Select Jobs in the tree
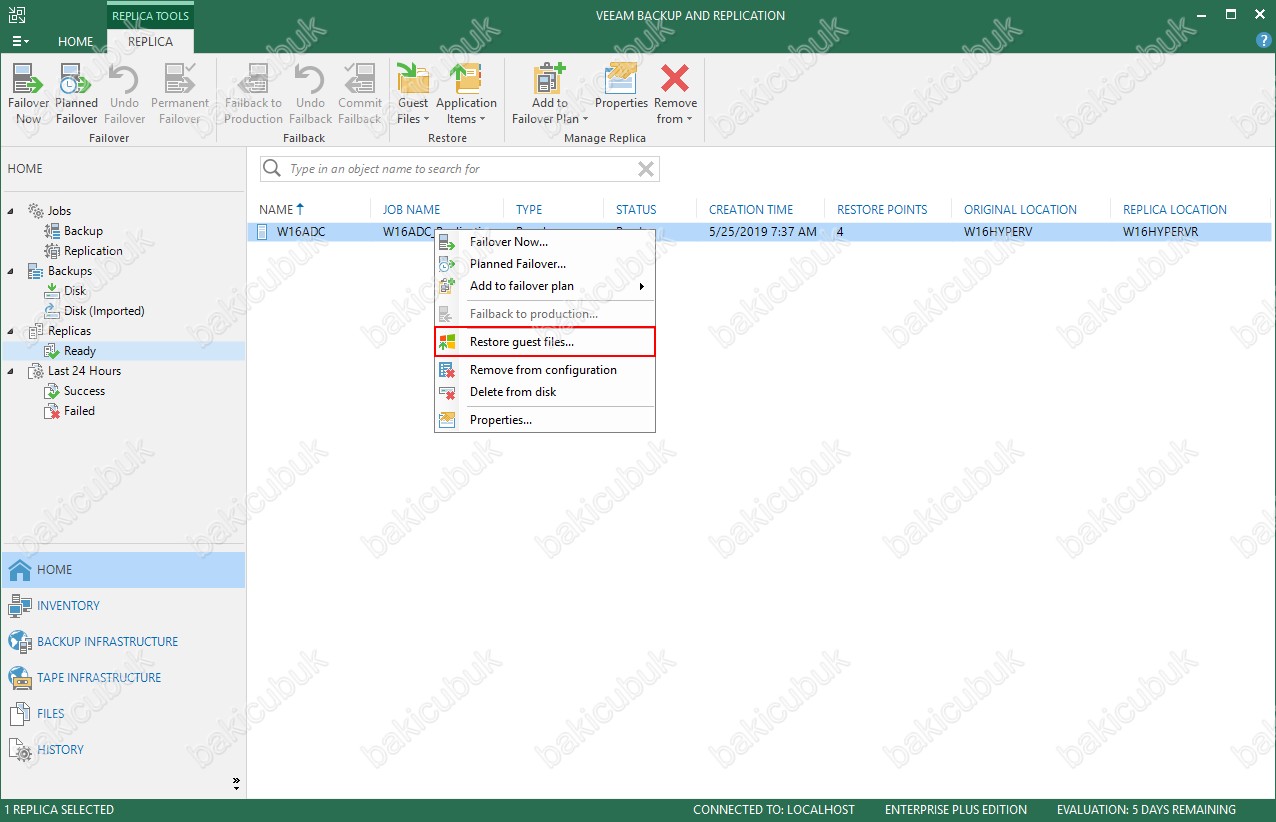The height and width of the screenshot is (822, 1276). pos(59,211)
